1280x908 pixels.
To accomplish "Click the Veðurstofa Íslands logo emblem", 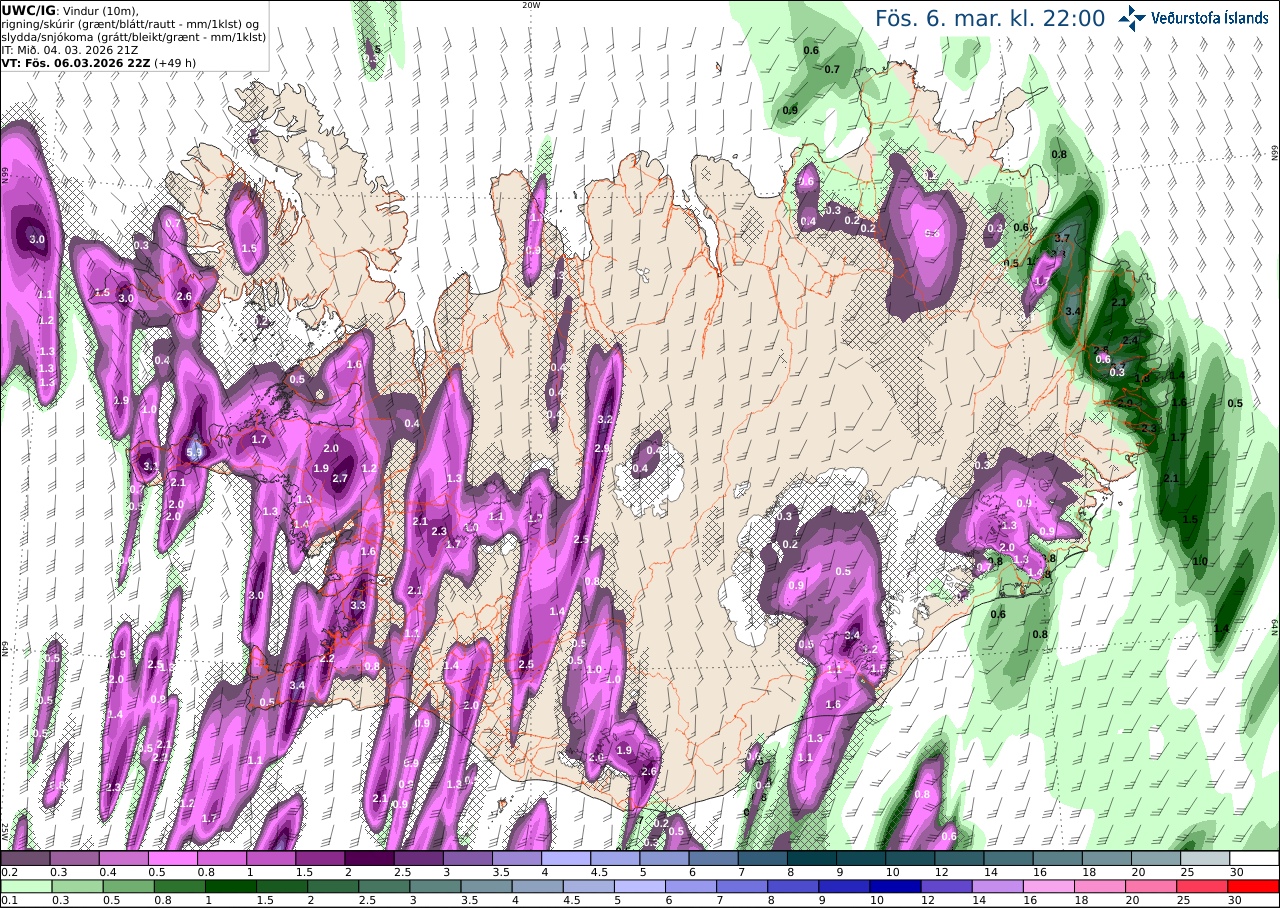I will tap(1132, 17).
